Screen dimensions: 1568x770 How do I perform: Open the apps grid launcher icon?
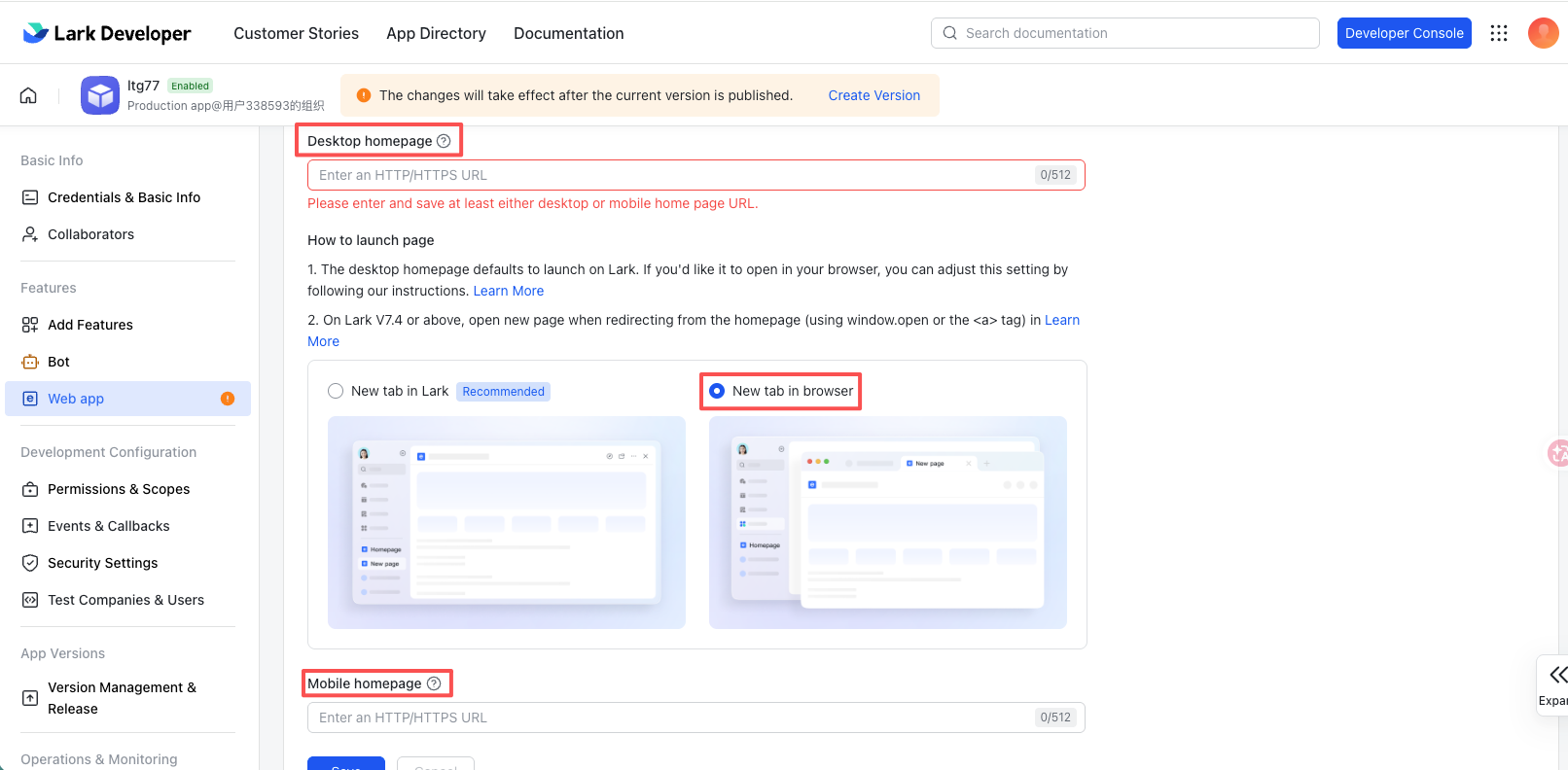point(1499,33)
